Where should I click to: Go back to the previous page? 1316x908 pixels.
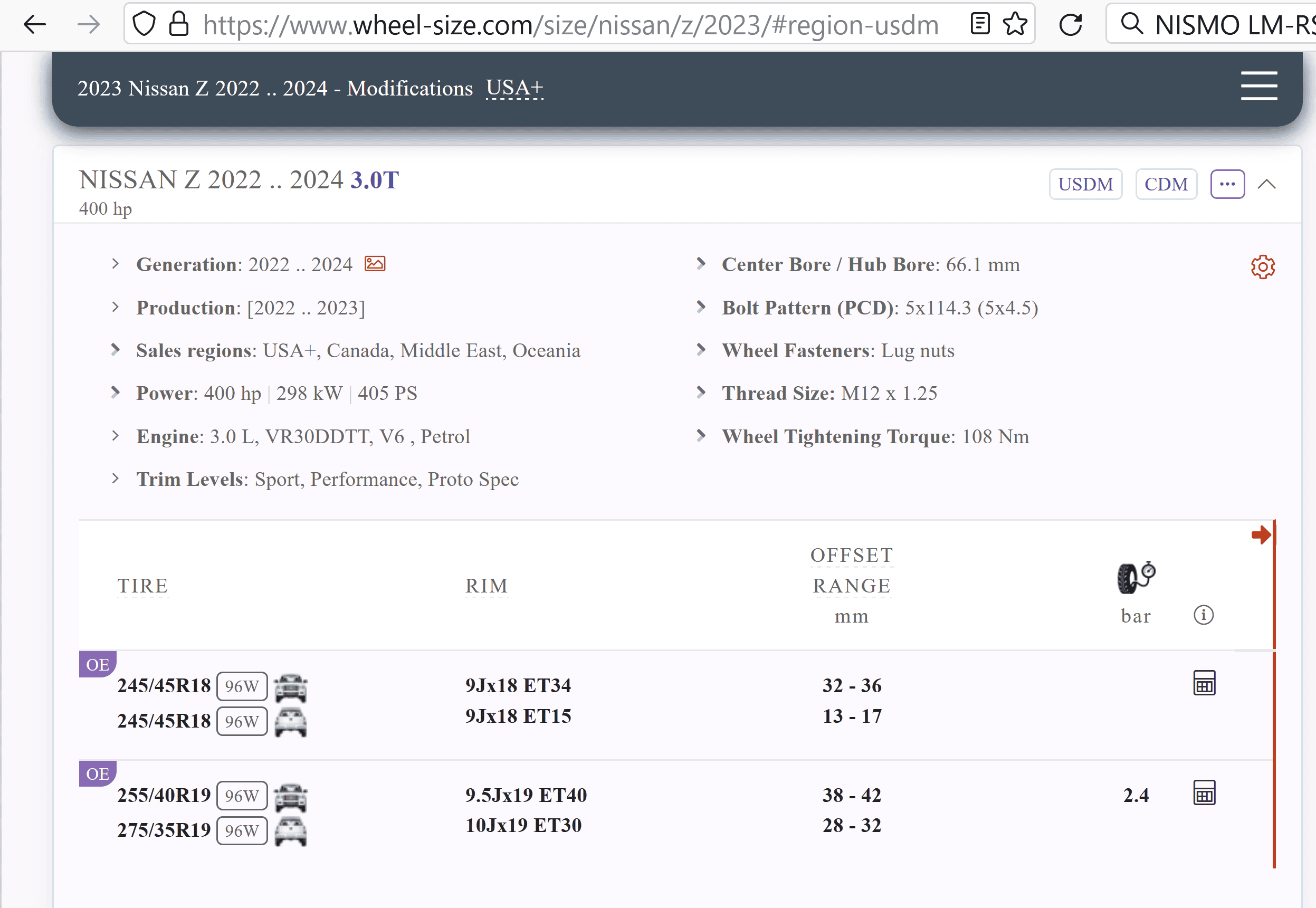(x=35, y=24)
